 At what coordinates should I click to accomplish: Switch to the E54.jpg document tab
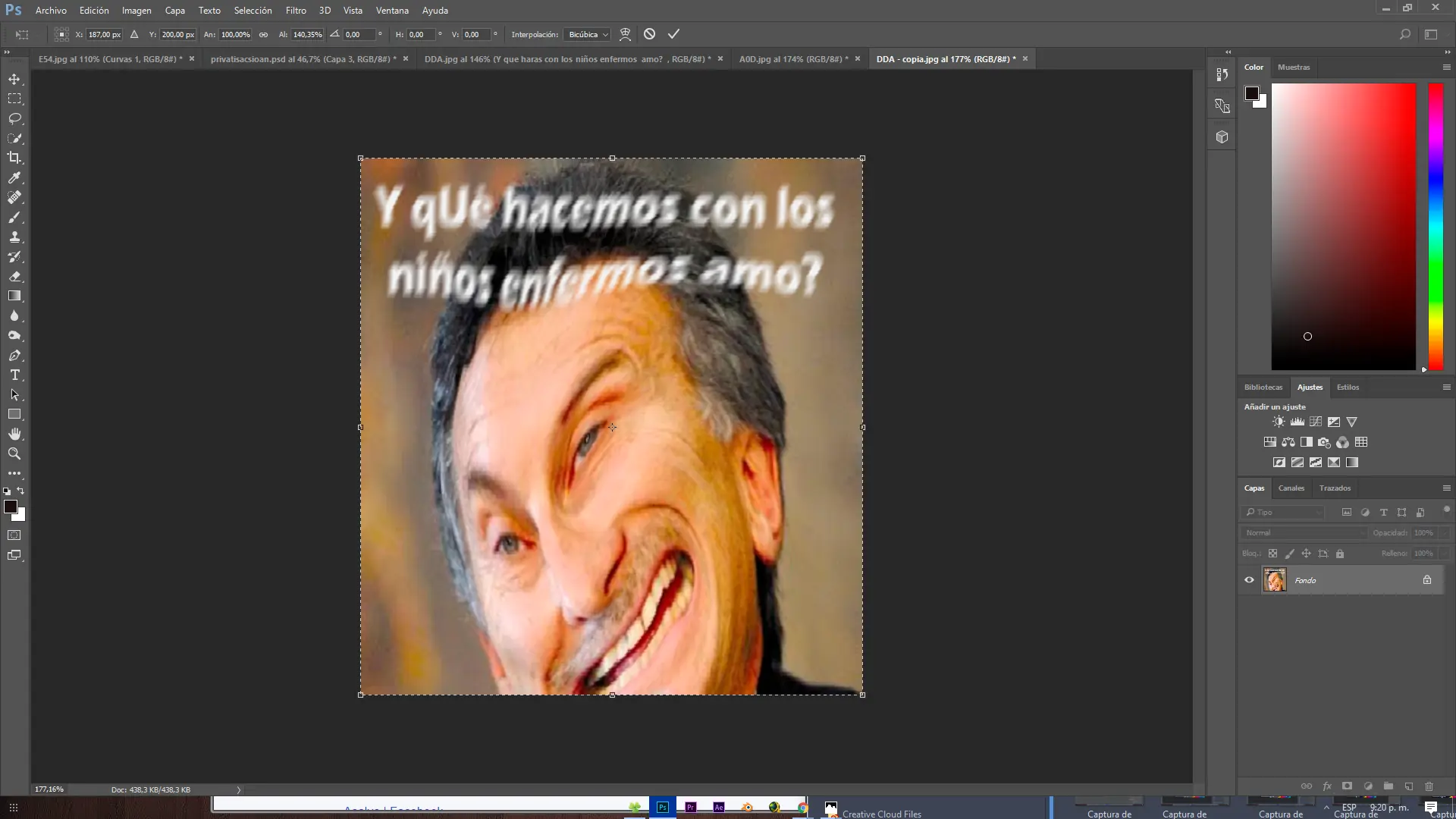111,59
